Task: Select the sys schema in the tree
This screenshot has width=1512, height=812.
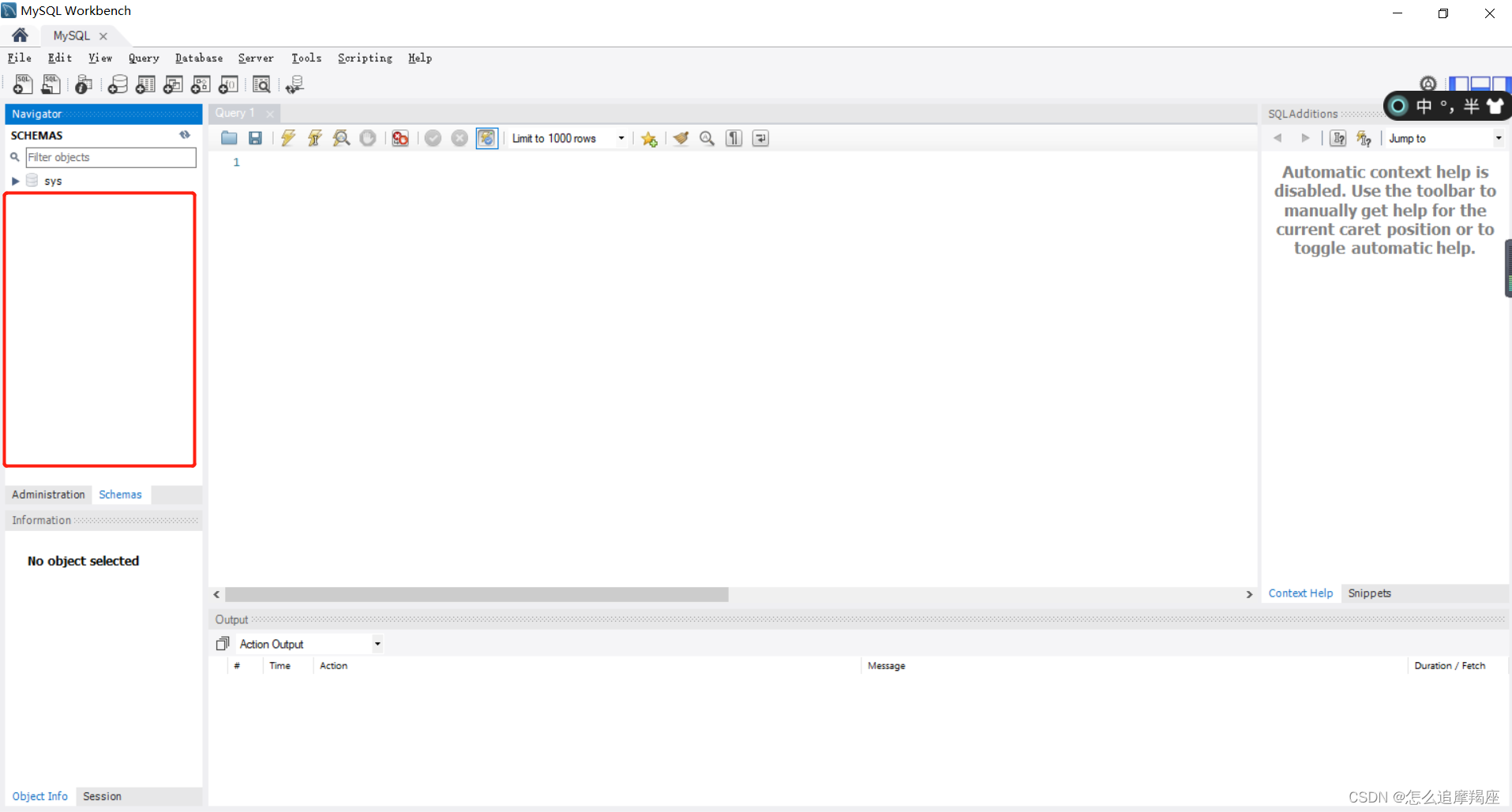Action: (52, 181)
